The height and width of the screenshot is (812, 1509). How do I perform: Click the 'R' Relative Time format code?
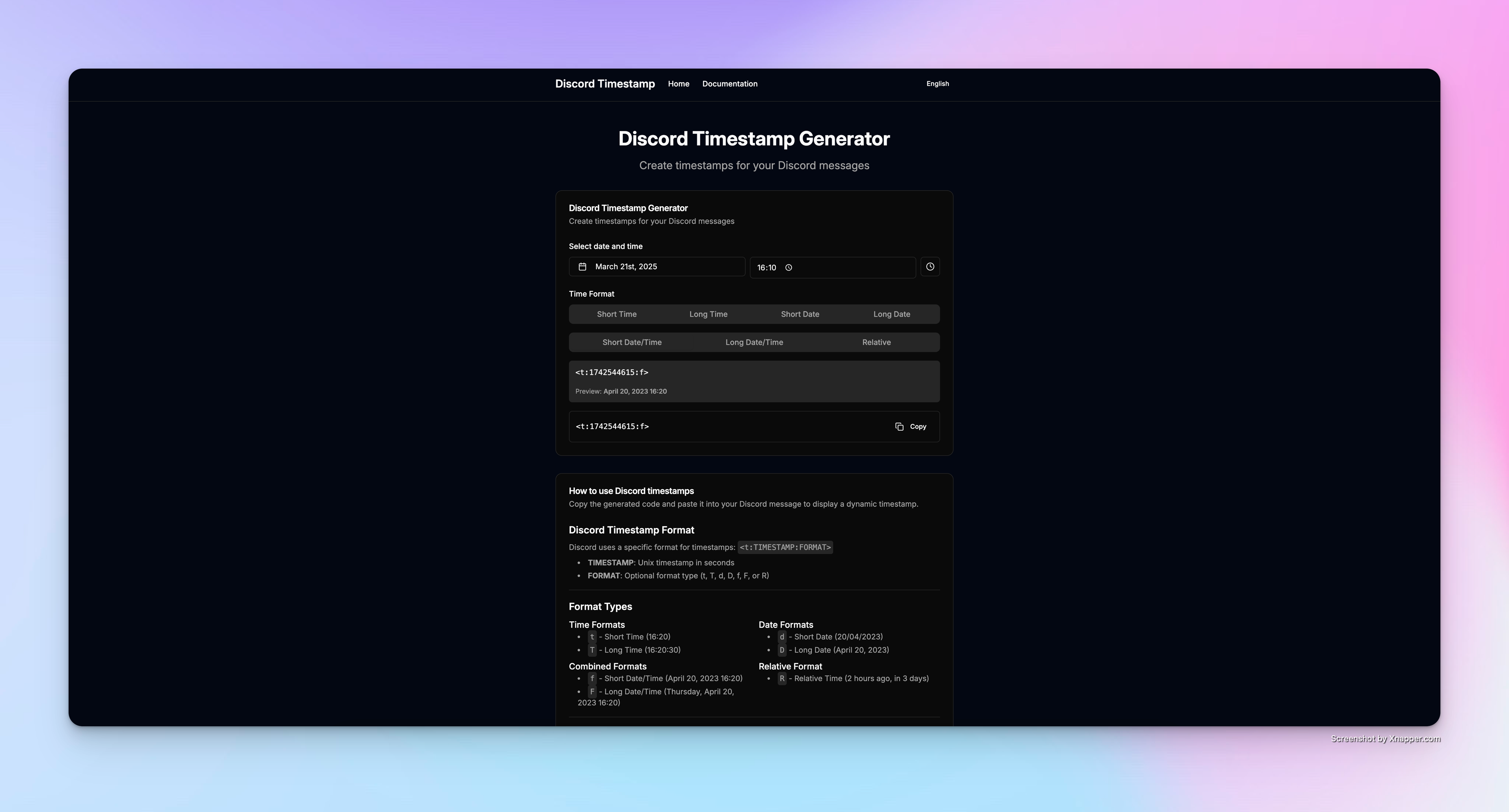point(782,678)
